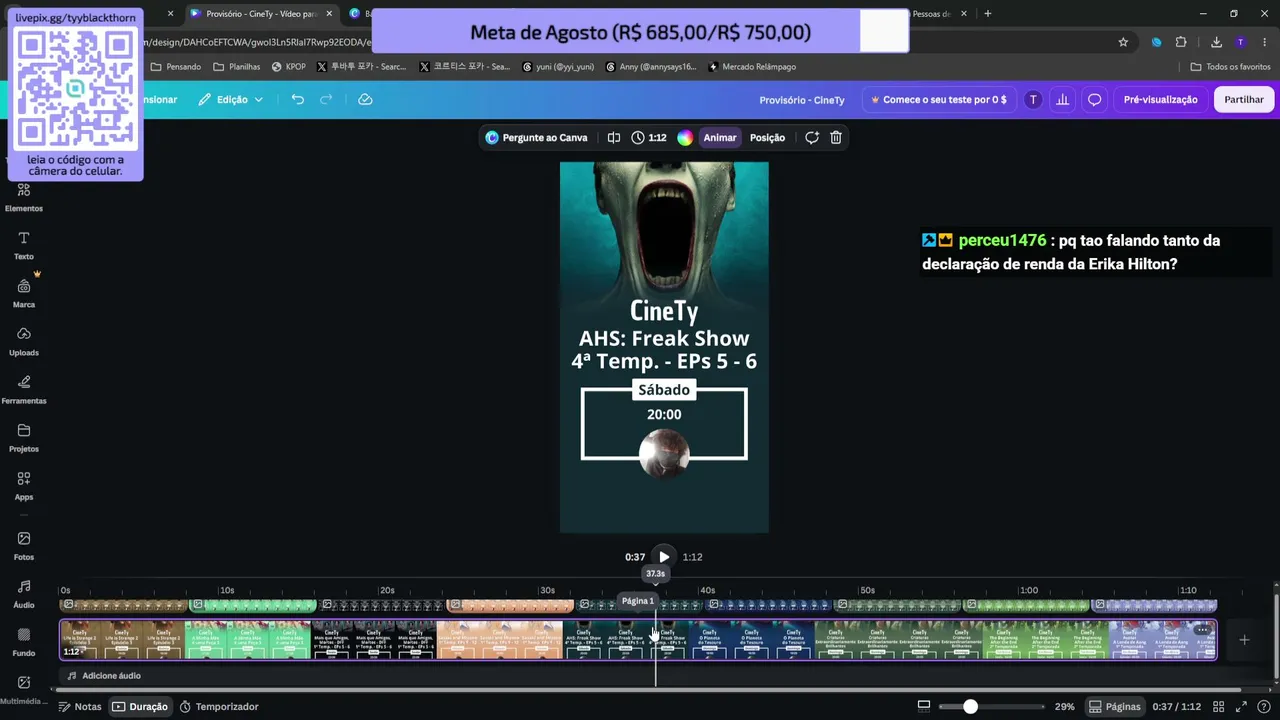Open the Chrome three-dot menu
1280x720 pixels.
1263,42
